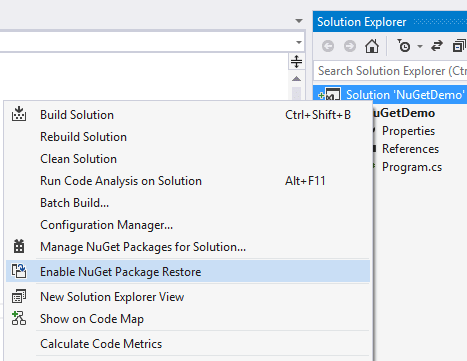The height and width of the screenshot is (361, 467).
Task: Select Enable NuGet Package Restore
Action: pos(188,272)
